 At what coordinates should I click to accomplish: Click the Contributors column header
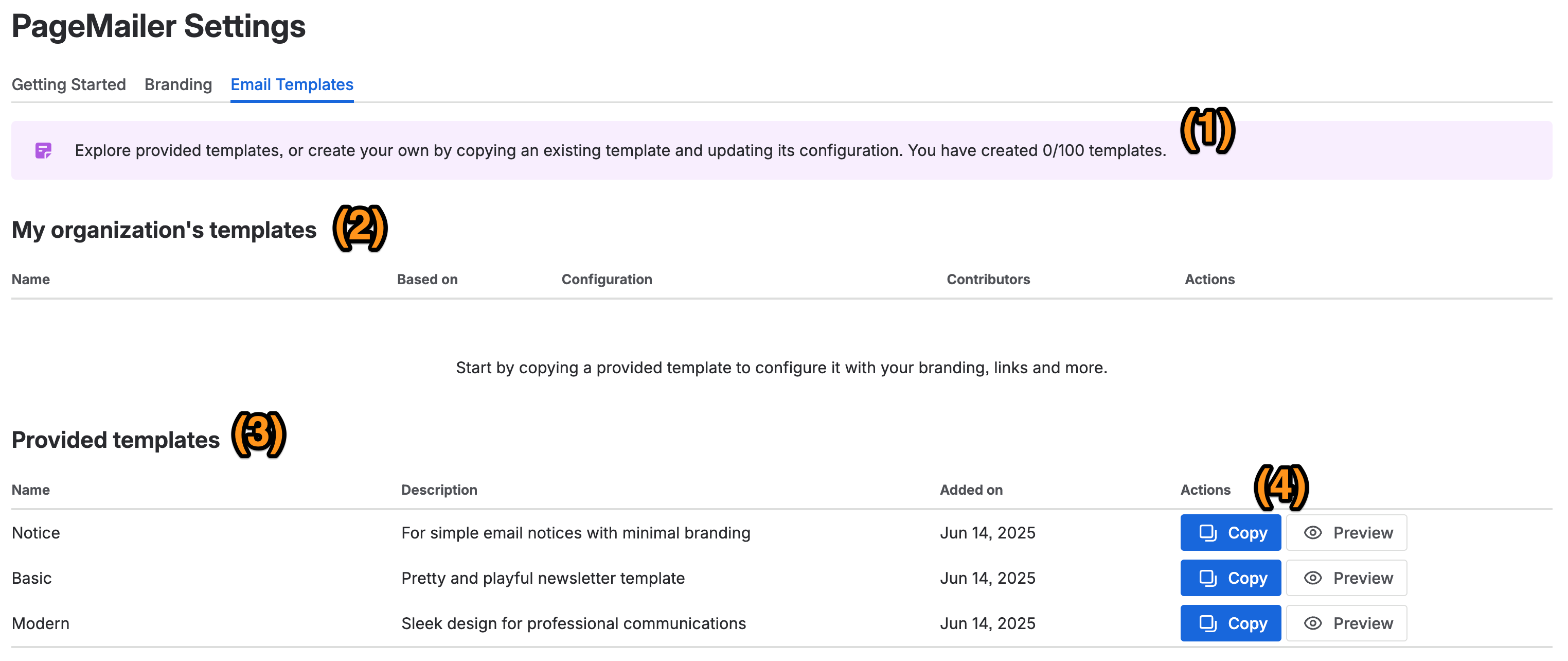point(988,279)
